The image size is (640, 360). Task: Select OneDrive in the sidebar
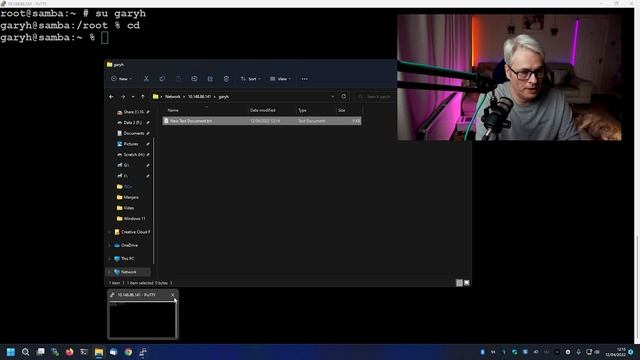pos(126,245)
